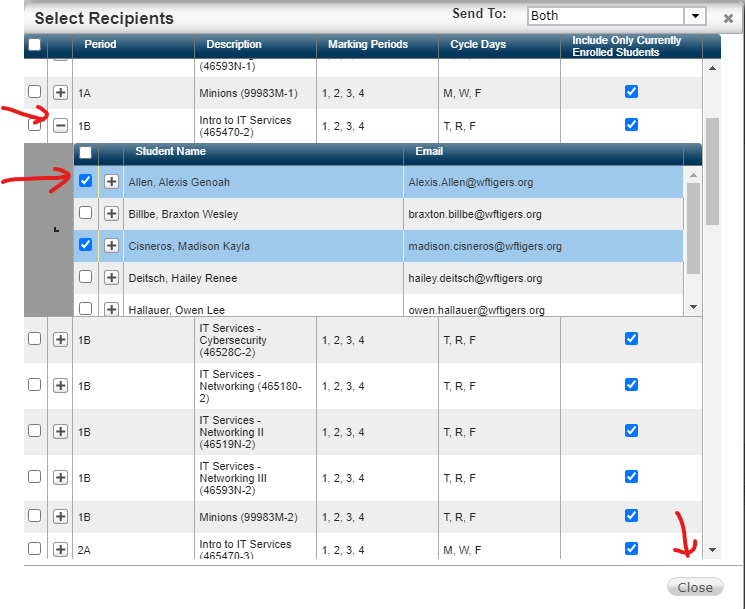Click the class list vertical scrollbar thumb
The image size is (745, 609).
pyautogui.click(x=712, y=171)
